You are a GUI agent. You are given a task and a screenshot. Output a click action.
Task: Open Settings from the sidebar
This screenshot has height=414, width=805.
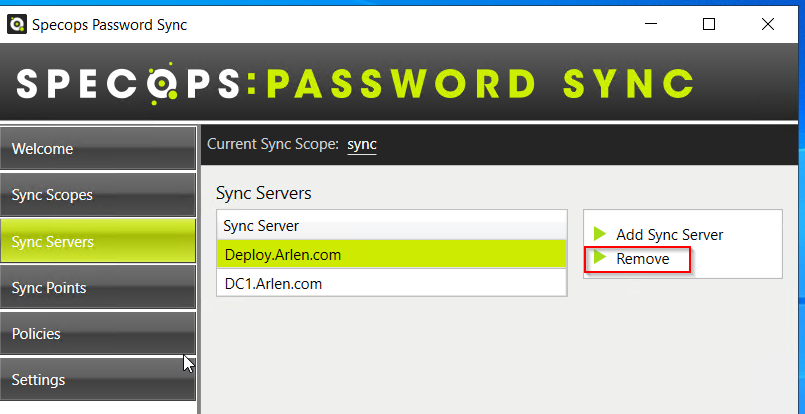coord(98,380)
